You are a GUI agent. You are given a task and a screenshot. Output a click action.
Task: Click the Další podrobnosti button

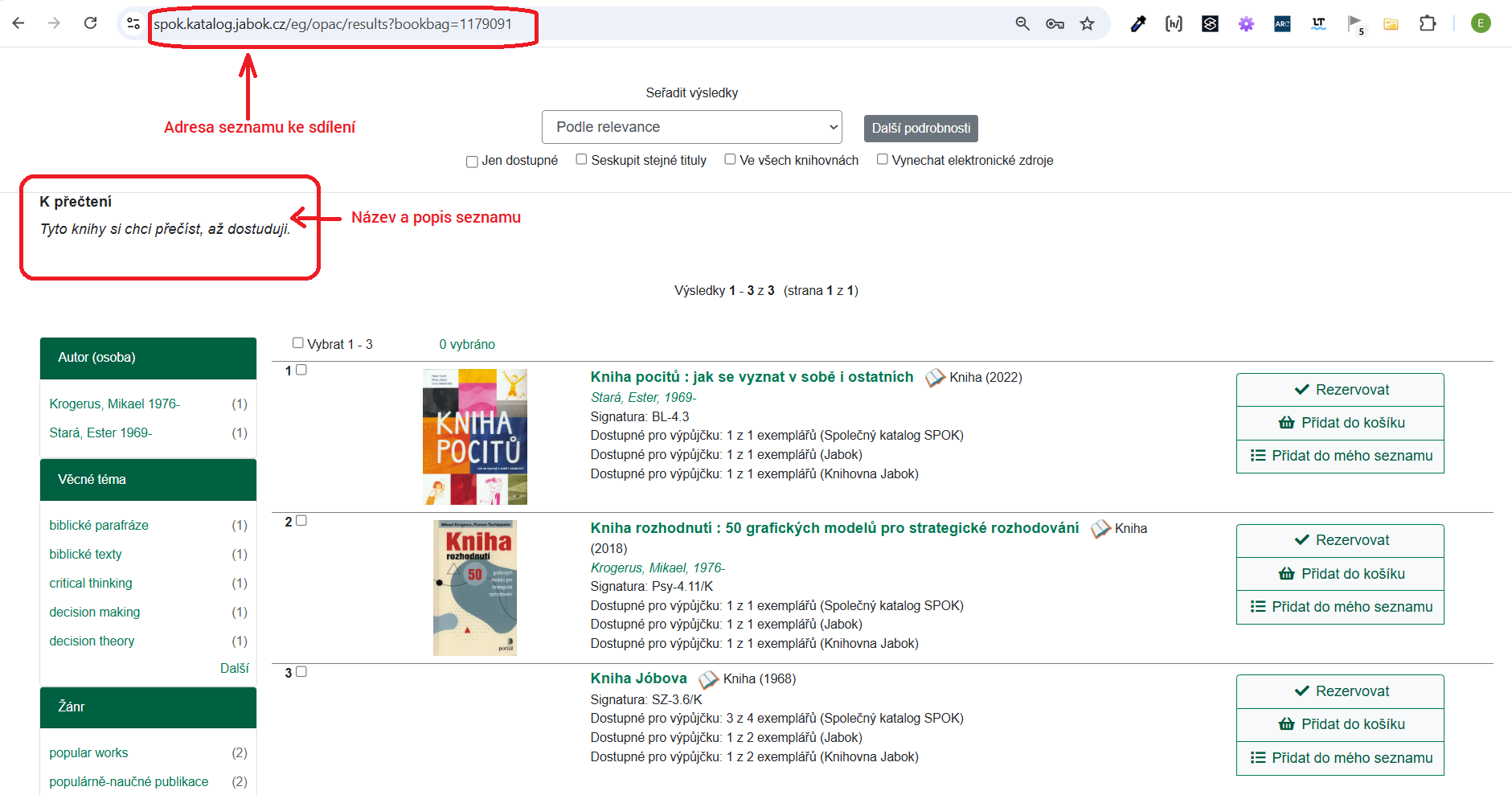click(x=920, y=129)
